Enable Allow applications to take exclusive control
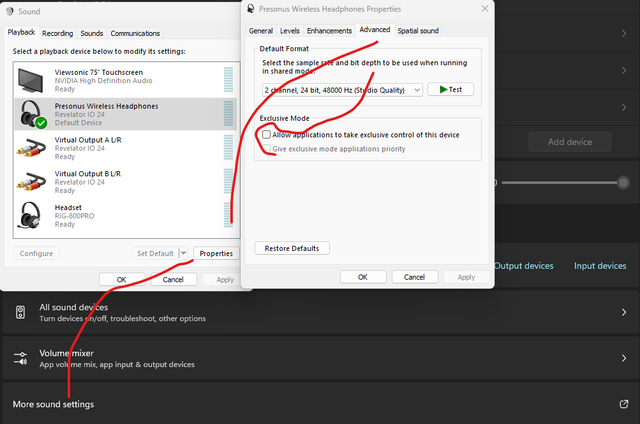The height and width of the screenshot is (424, 640). point(266,135)
